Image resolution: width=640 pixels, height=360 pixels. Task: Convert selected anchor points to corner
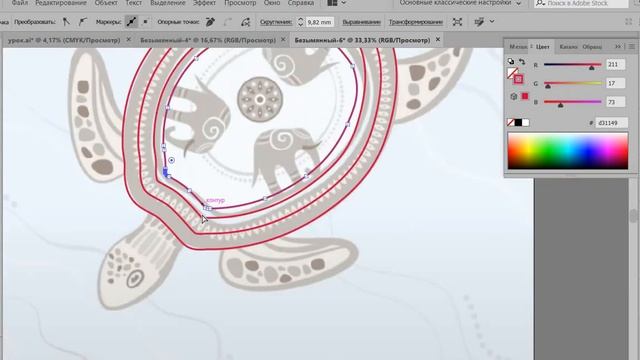pyautogui.click(x=66, y=22)
